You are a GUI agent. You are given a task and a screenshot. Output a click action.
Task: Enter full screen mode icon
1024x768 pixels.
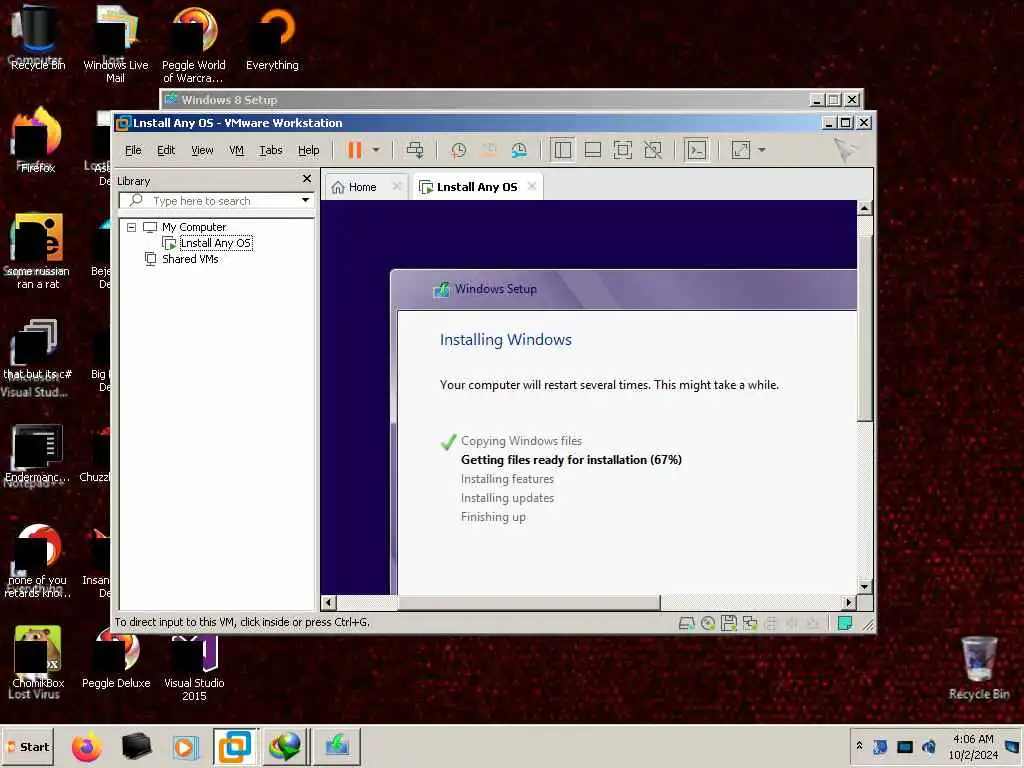[622, 150]
